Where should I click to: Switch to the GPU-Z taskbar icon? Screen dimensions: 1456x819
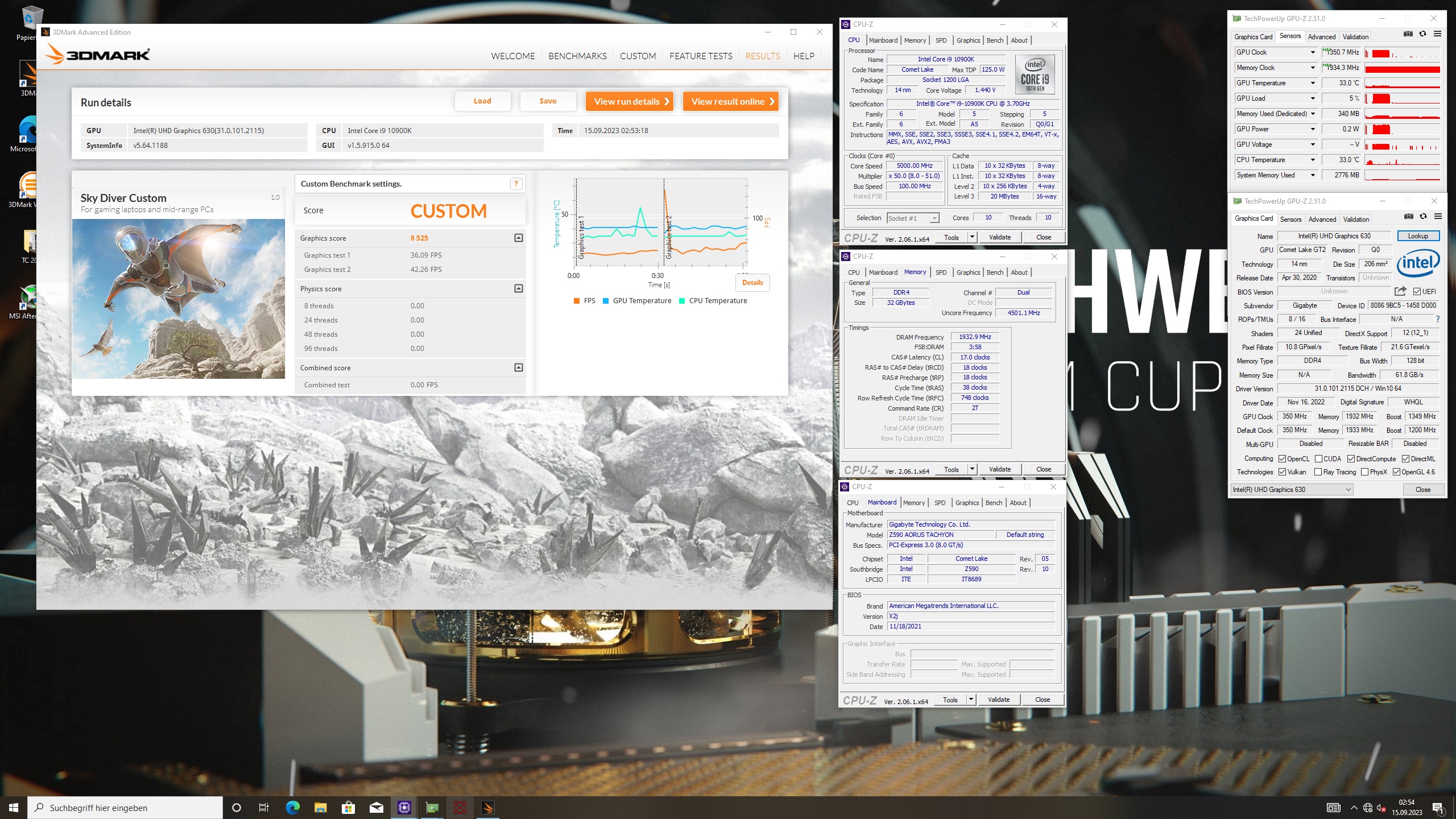pyautogui.click(x=432, y=808)
